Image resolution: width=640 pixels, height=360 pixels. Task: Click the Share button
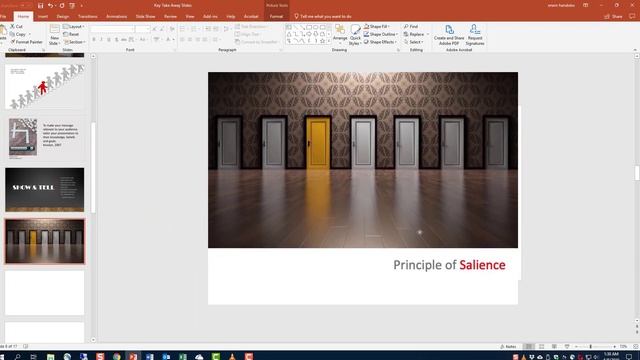(x=613, y=16)
